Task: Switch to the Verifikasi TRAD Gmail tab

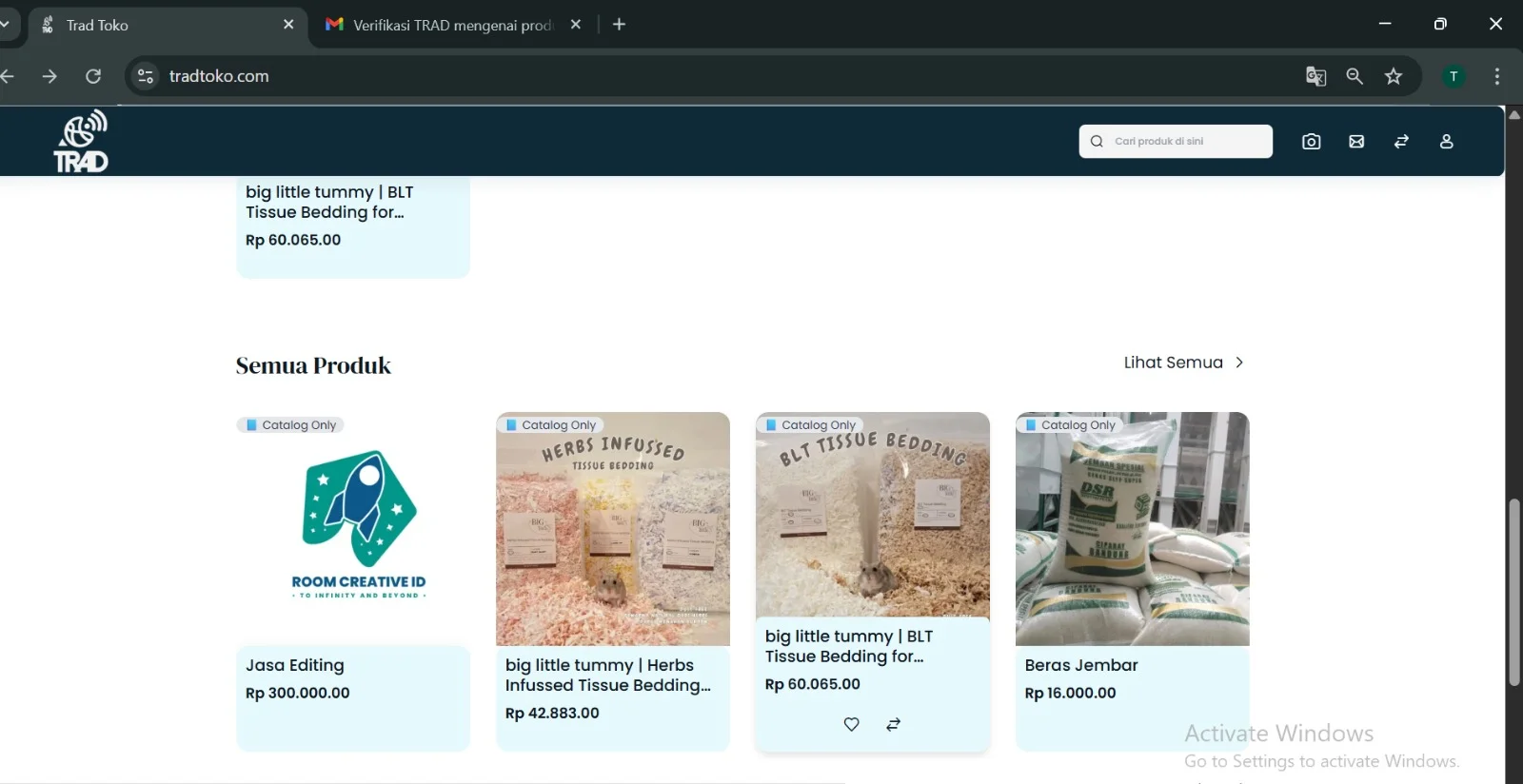Action: (x=454, y=25)
